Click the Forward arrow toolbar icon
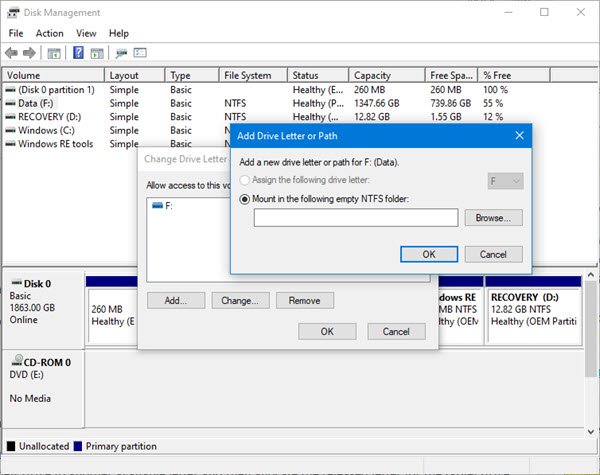This screenshot has width=600, height=475. pyautogui.click(x=30, y=53)
